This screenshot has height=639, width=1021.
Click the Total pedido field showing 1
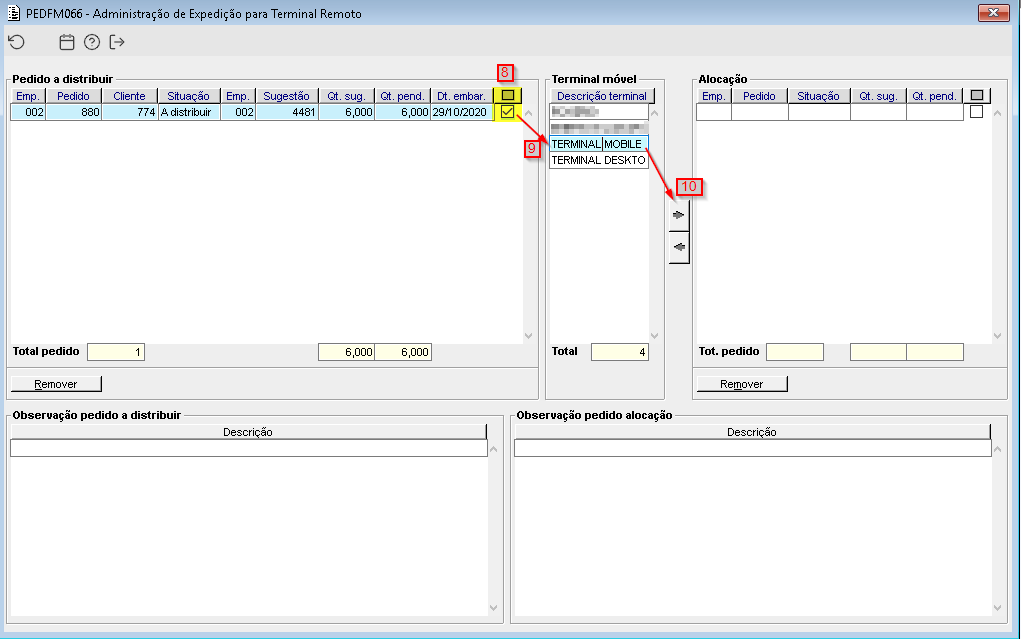[116, 352]
